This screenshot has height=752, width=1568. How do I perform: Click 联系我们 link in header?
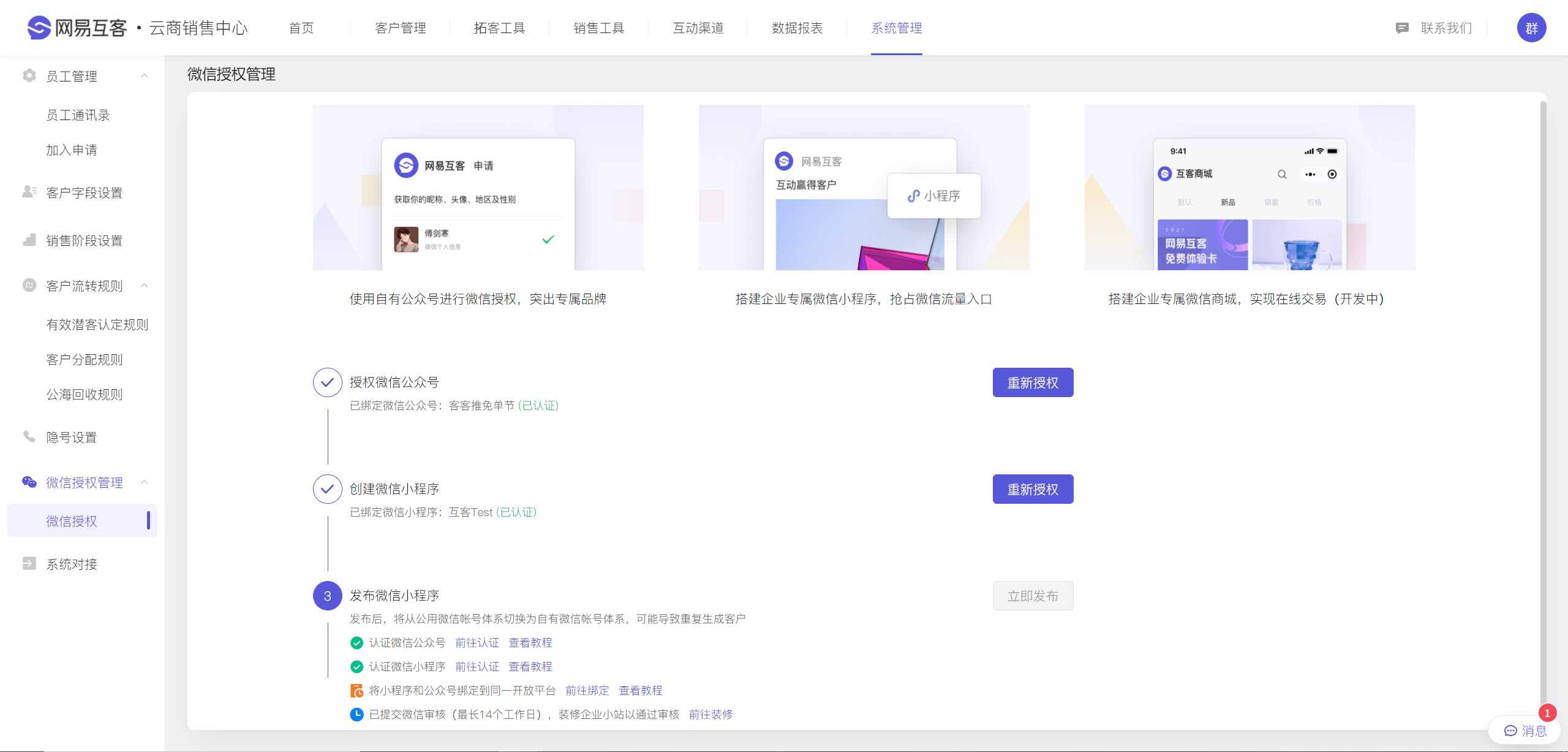pyautogui.click(x=1446, y=28)
